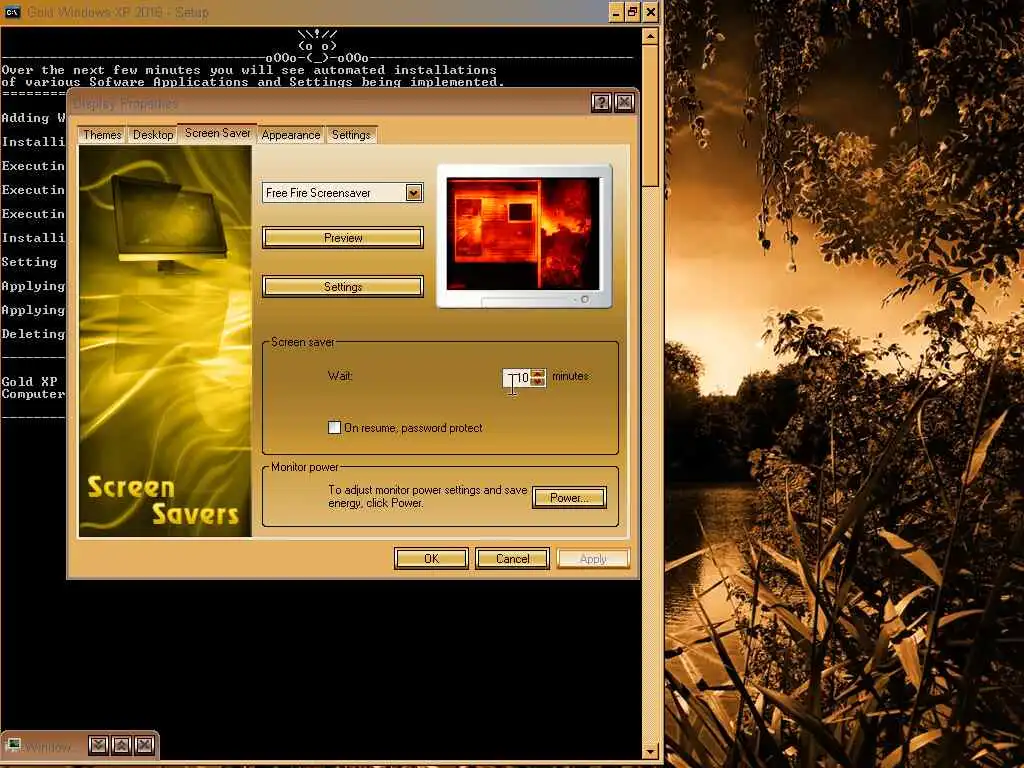Open the Power... monitor settings button
The height and width of the screenshot is (768, 1024).
[x=569, y=498]
